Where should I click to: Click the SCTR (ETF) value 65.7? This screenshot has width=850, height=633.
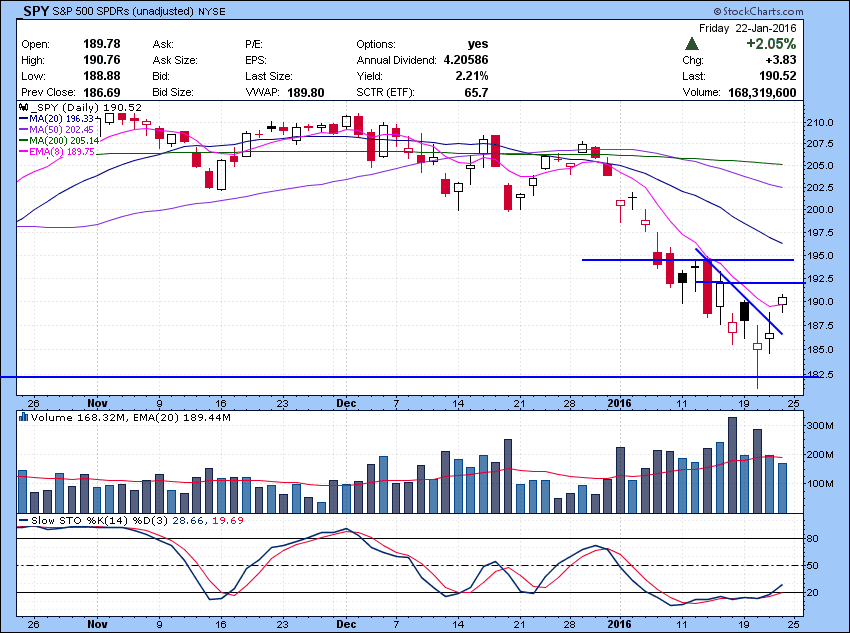pyautogui.click(x=476, y=92)
